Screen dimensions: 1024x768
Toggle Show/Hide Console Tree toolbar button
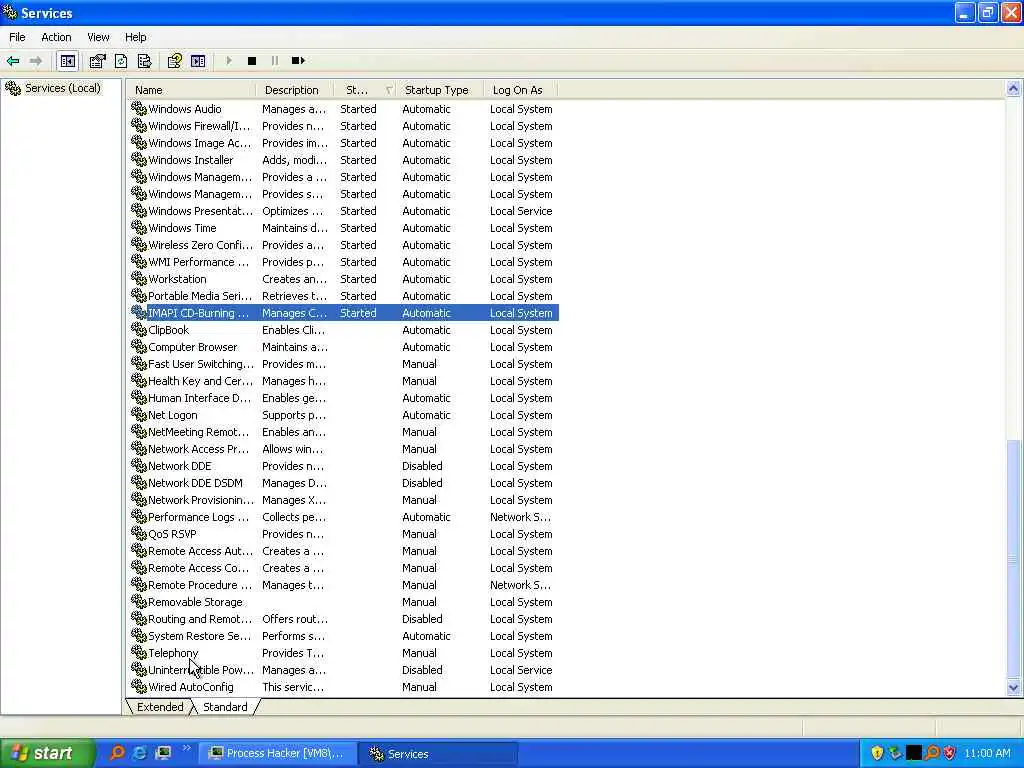pos(67,61)
